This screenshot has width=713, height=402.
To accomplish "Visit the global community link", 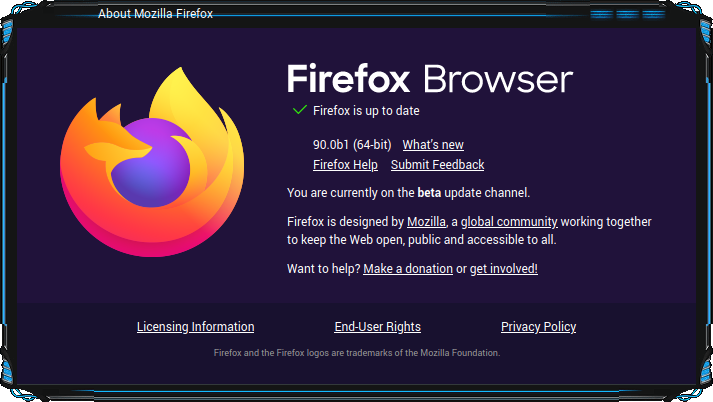I will 509,221.
